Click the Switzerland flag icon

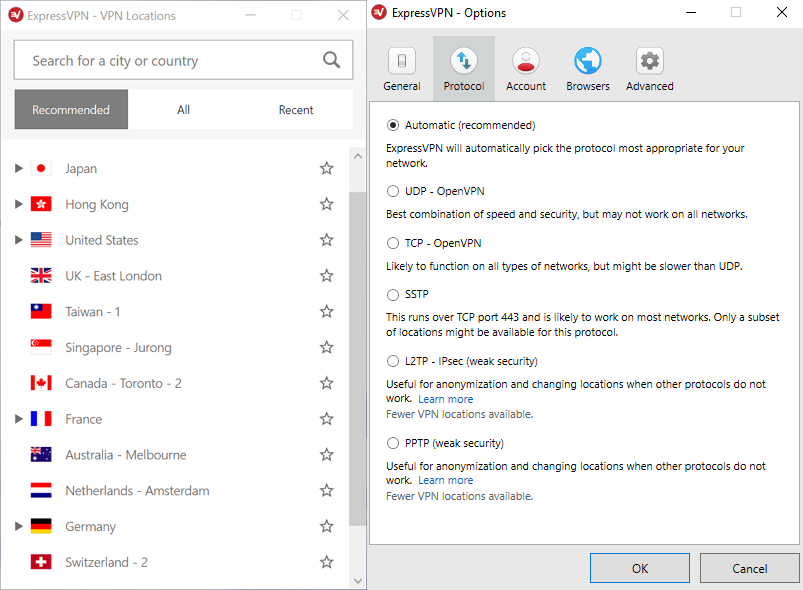click(41, 562)
